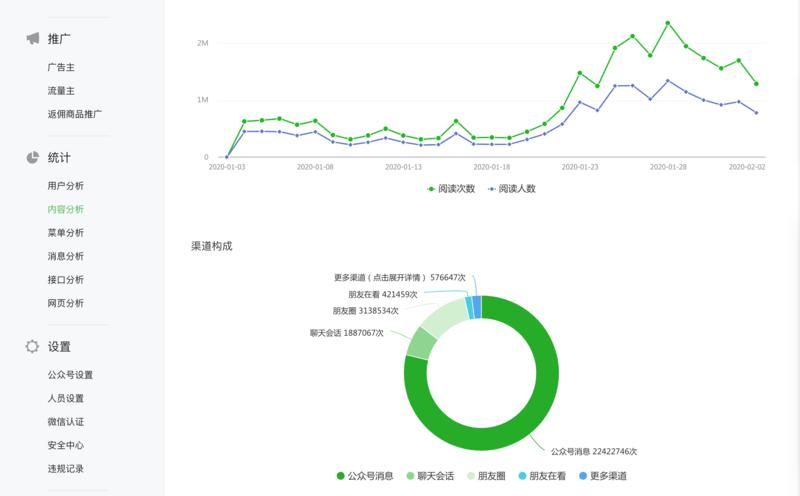Toggle 朋友在看 in the donut legend
800x496 pixels.
point(542,476)
